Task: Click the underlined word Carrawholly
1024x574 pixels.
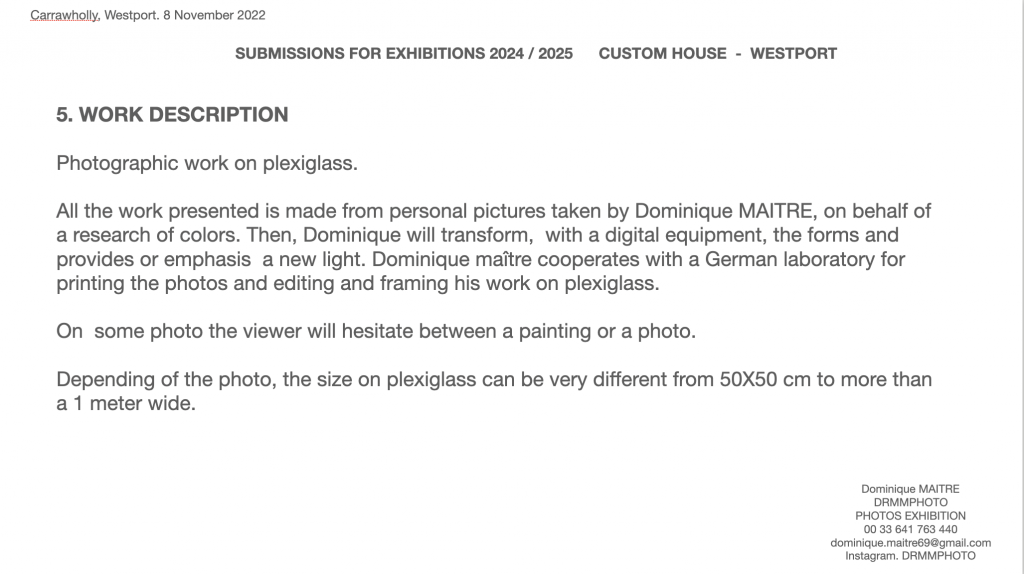Action: (x=64, y=15)
